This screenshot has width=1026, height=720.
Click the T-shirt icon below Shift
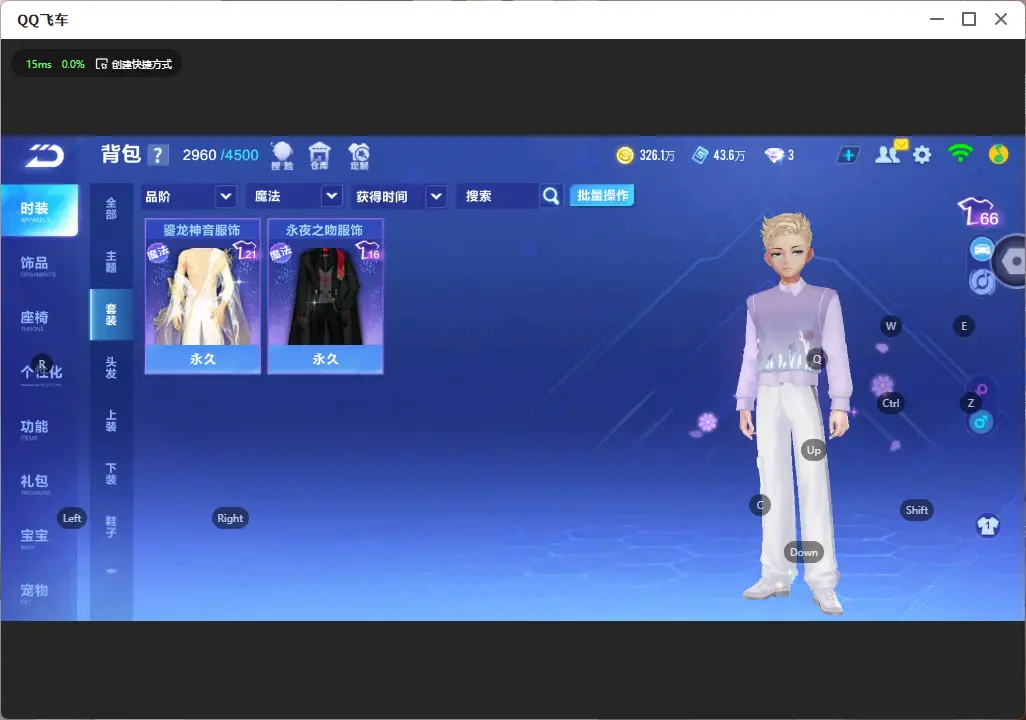(x=988, y=526)
